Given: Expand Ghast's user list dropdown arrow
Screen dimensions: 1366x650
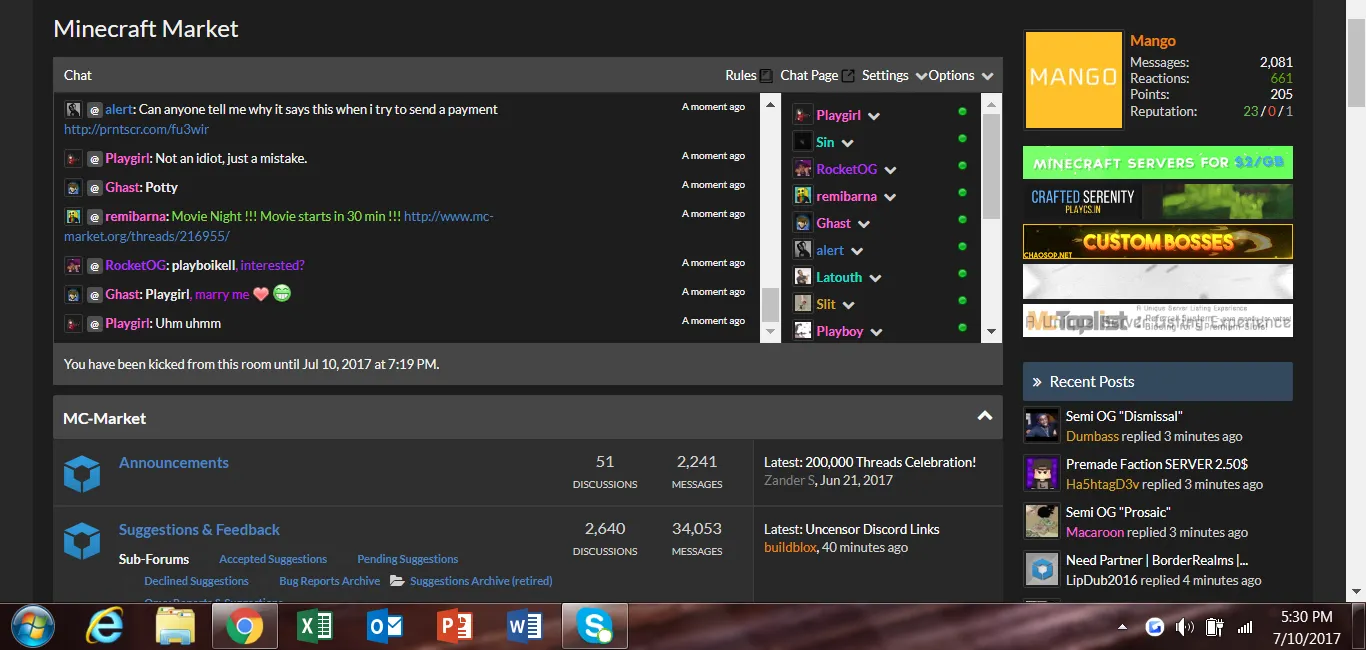Looking at the screenshot, I should 864,224.
